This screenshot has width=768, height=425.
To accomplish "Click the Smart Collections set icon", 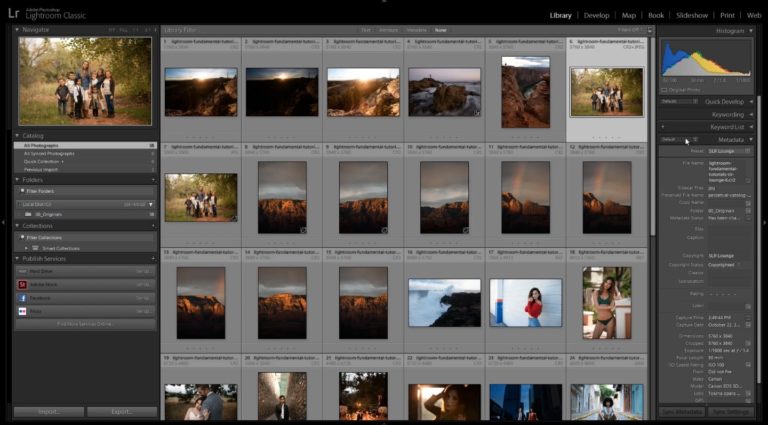I will 37,248.
